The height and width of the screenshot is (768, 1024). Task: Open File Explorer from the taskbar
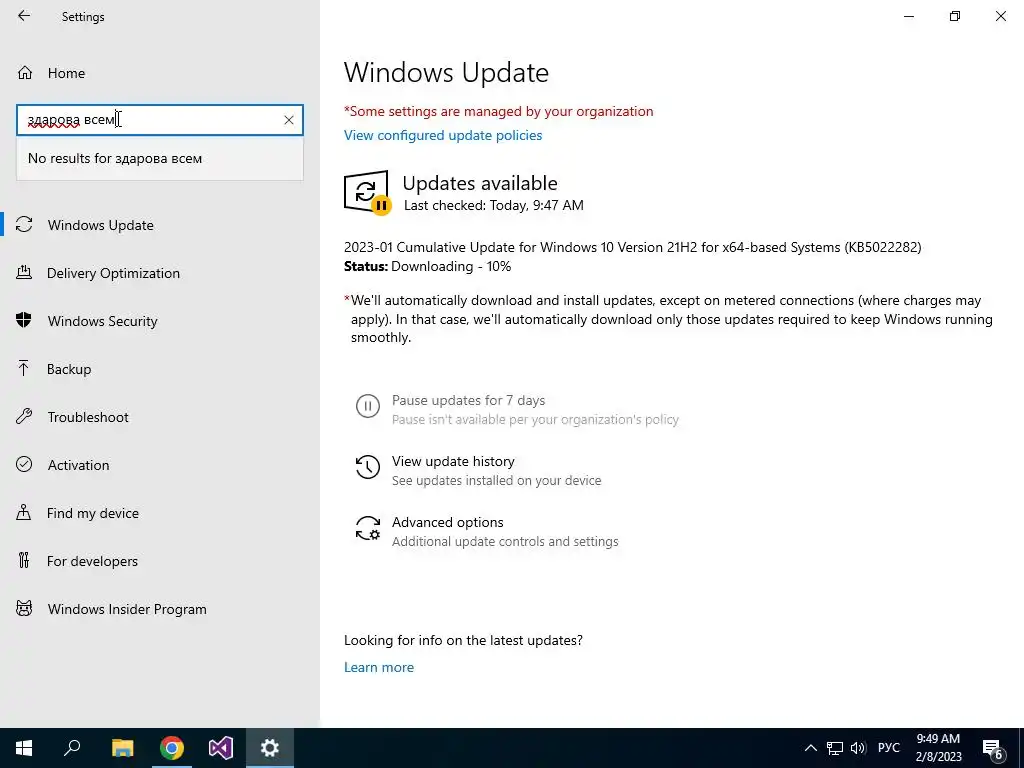coord(122,748)
